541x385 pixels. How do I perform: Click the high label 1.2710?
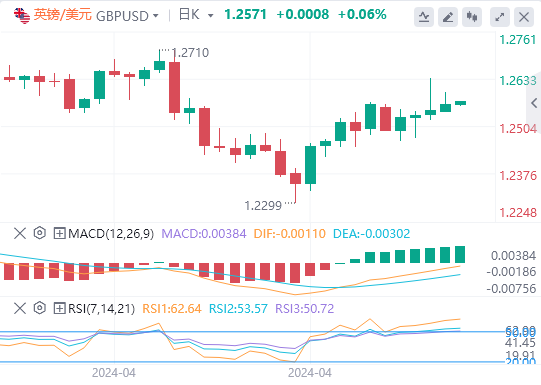(x=190, y=53)
